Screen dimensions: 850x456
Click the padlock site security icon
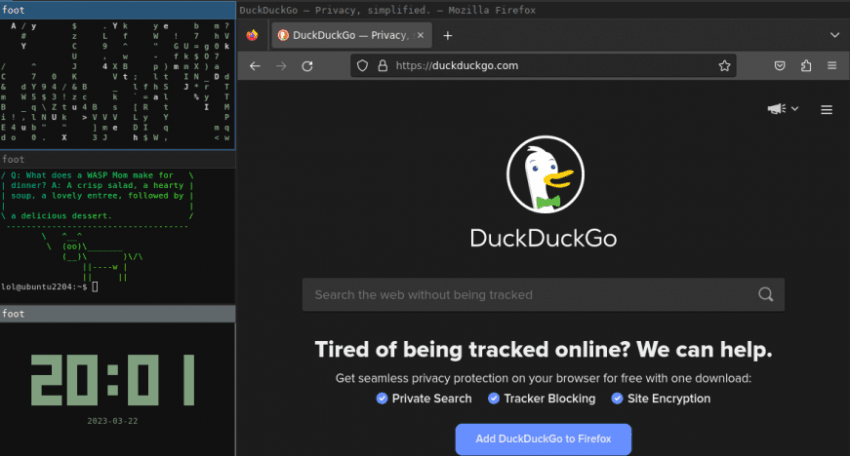pos(381,66)
